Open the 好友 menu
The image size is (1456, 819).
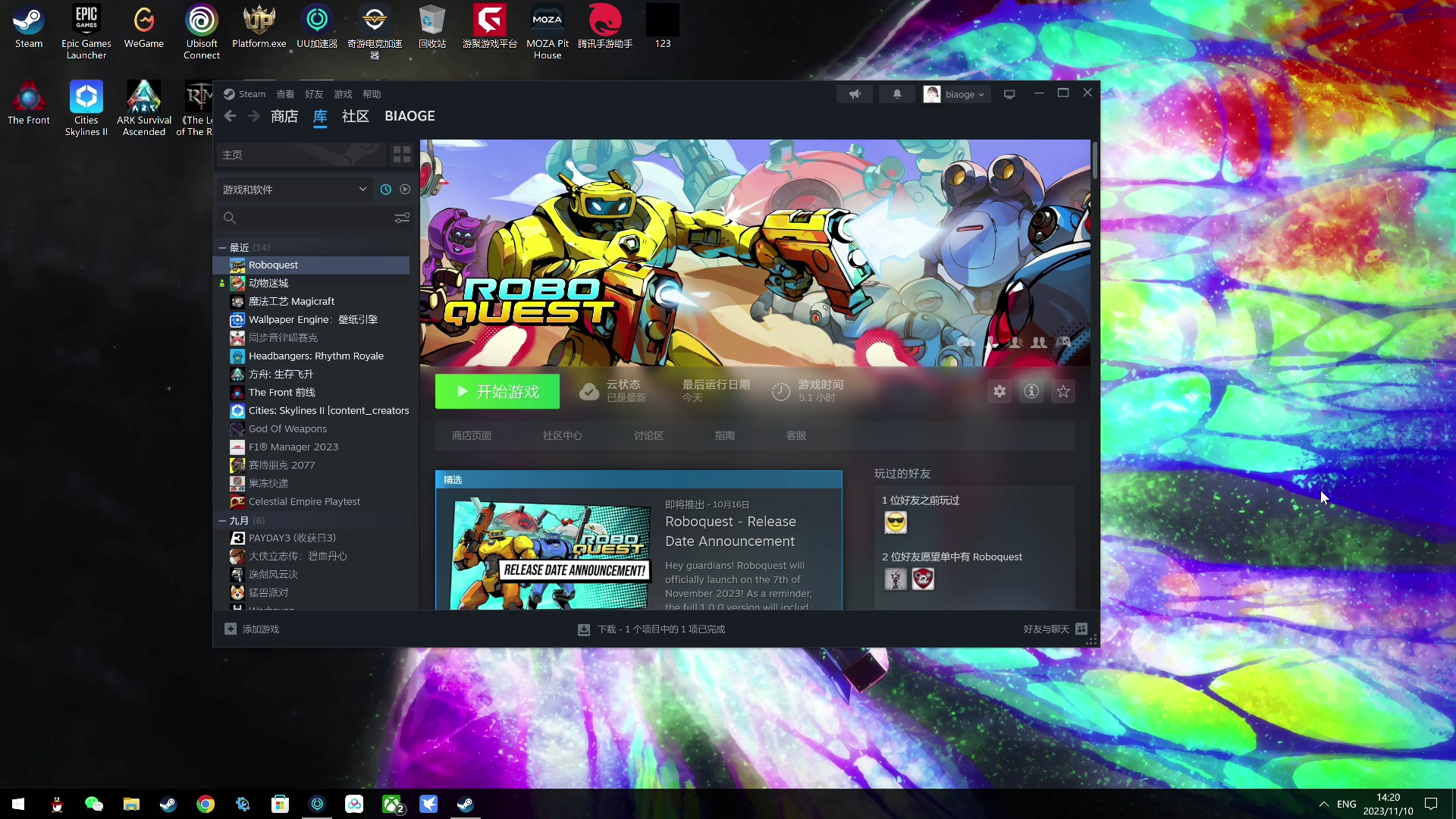314,94
